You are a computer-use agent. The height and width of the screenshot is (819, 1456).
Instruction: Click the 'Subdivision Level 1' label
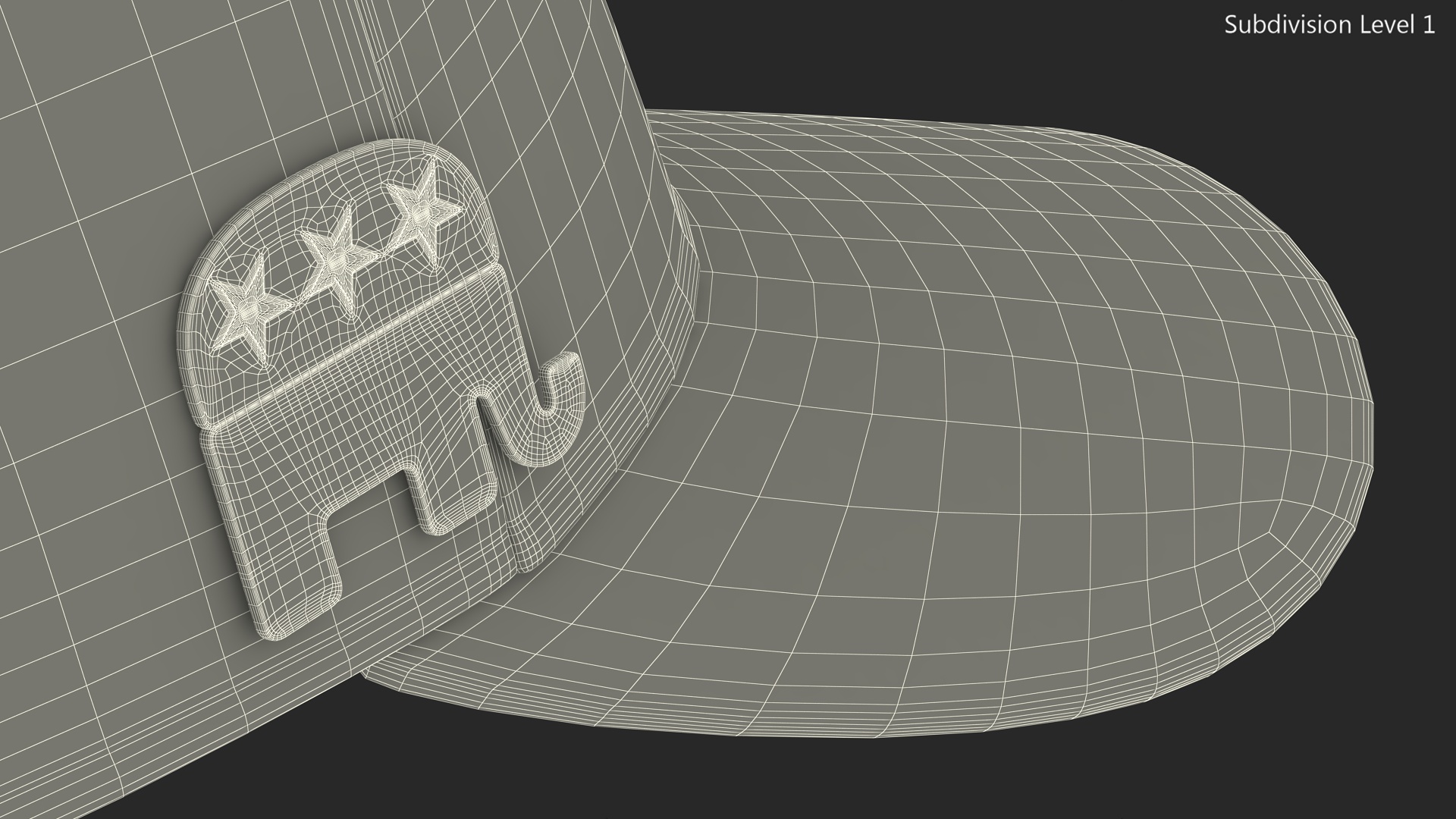[x=1330, y=25]
